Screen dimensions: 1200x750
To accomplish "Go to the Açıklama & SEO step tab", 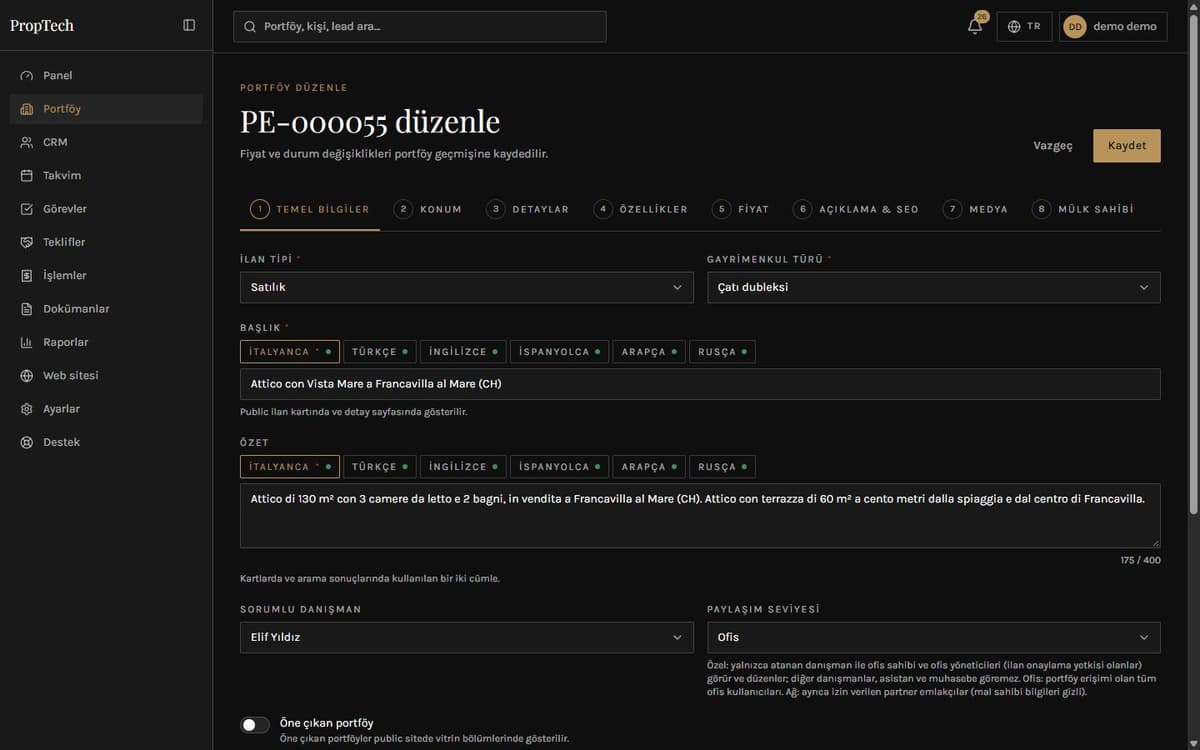I will tap(856, 209).
